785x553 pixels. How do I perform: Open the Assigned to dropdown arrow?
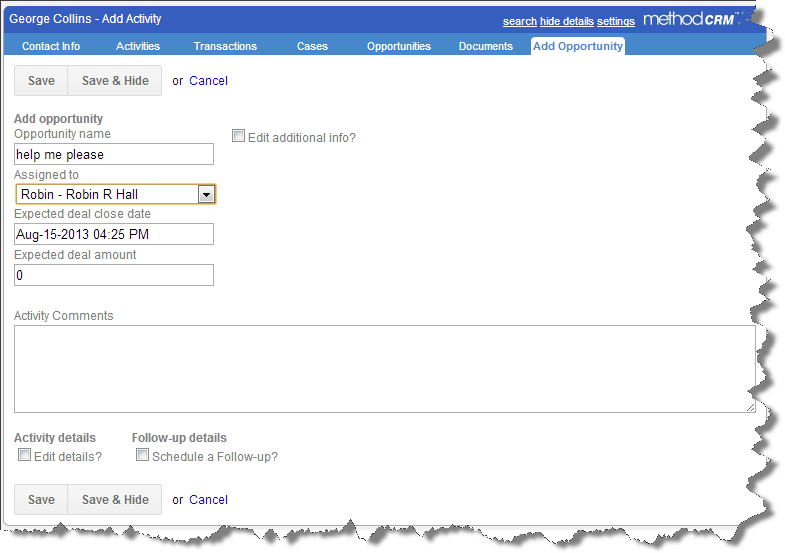coord(206,194)
